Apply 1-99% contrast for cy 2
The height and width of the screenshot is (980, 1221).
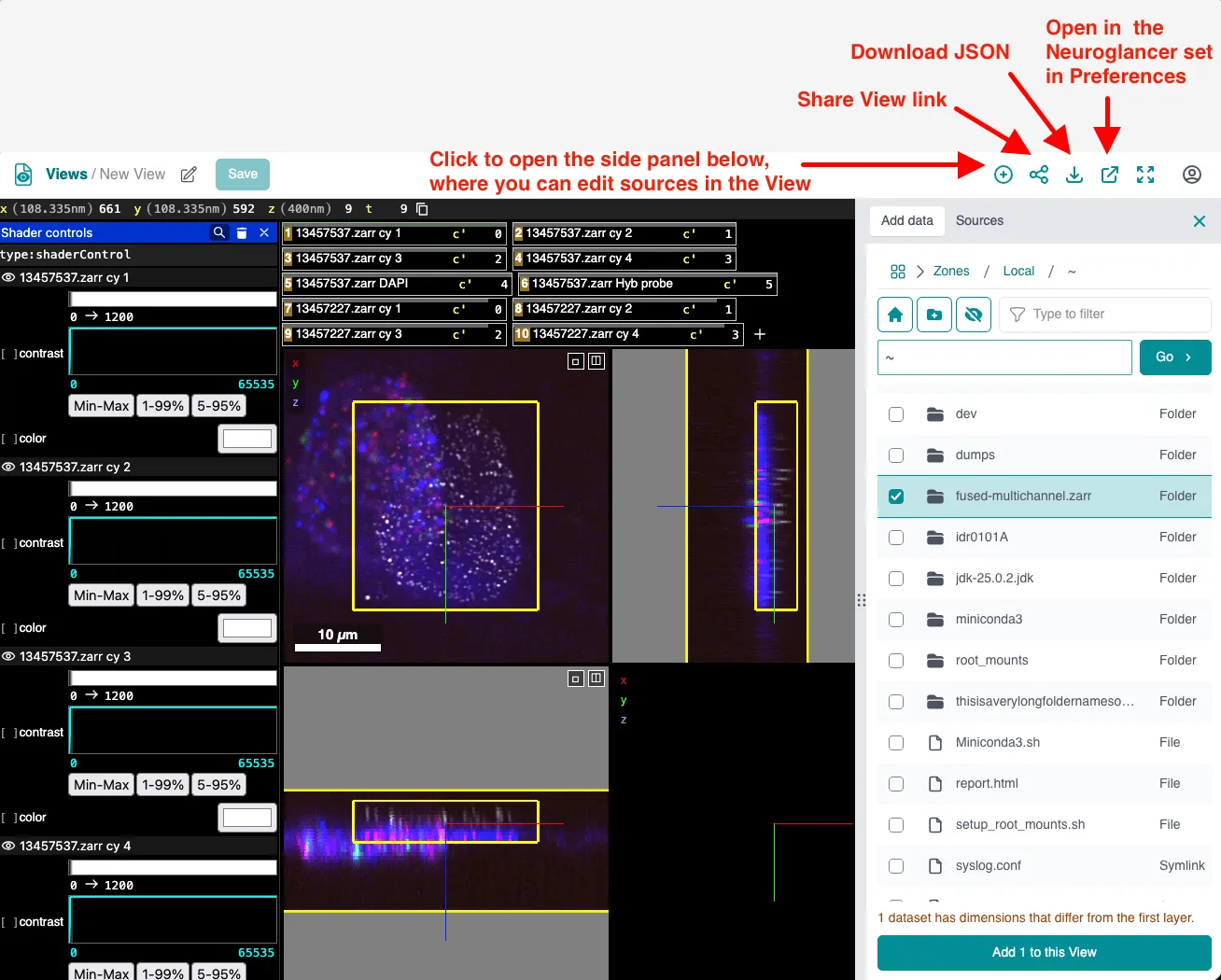(162, 595)
